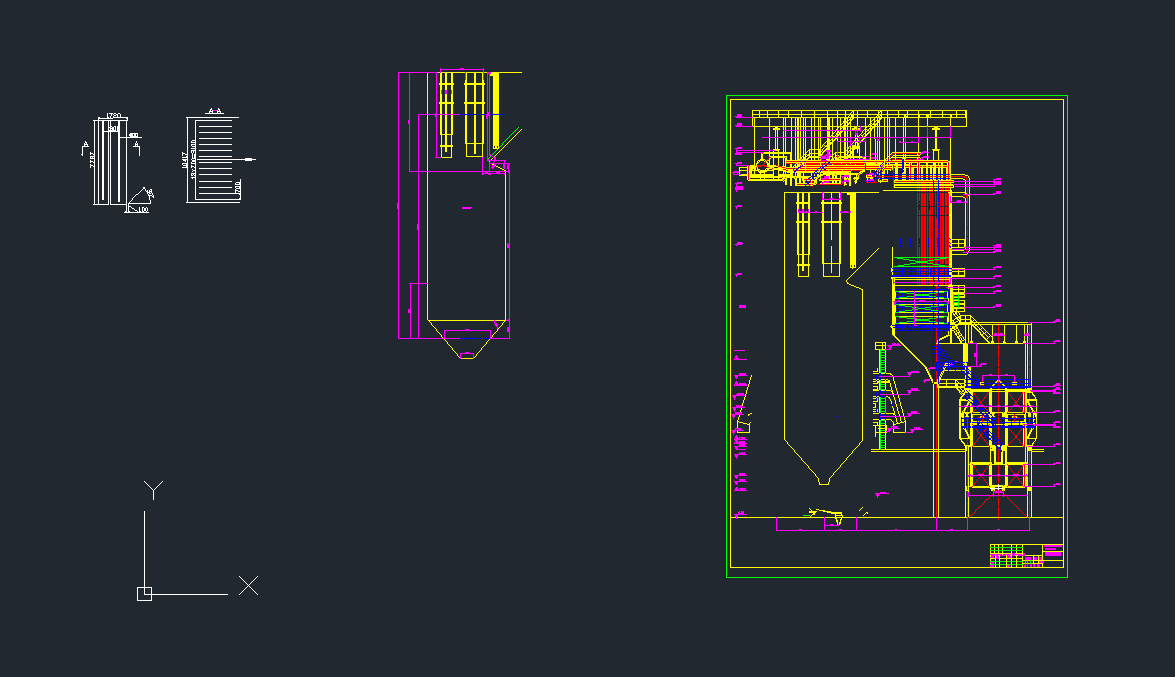Select the 1780 width dimension text

click(x=114, y=116)
